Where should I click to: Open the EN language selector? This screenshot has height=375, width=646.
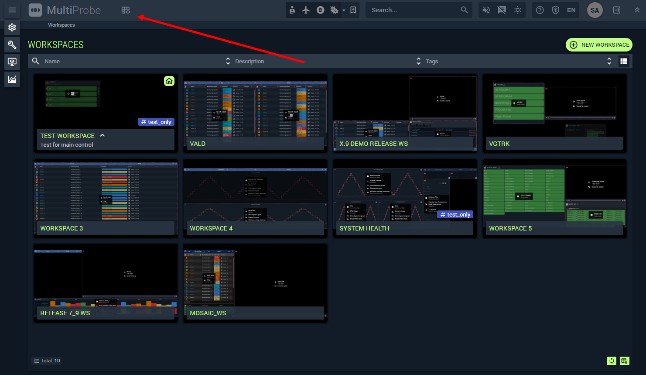pyautogui.click(x=571, y=10)
